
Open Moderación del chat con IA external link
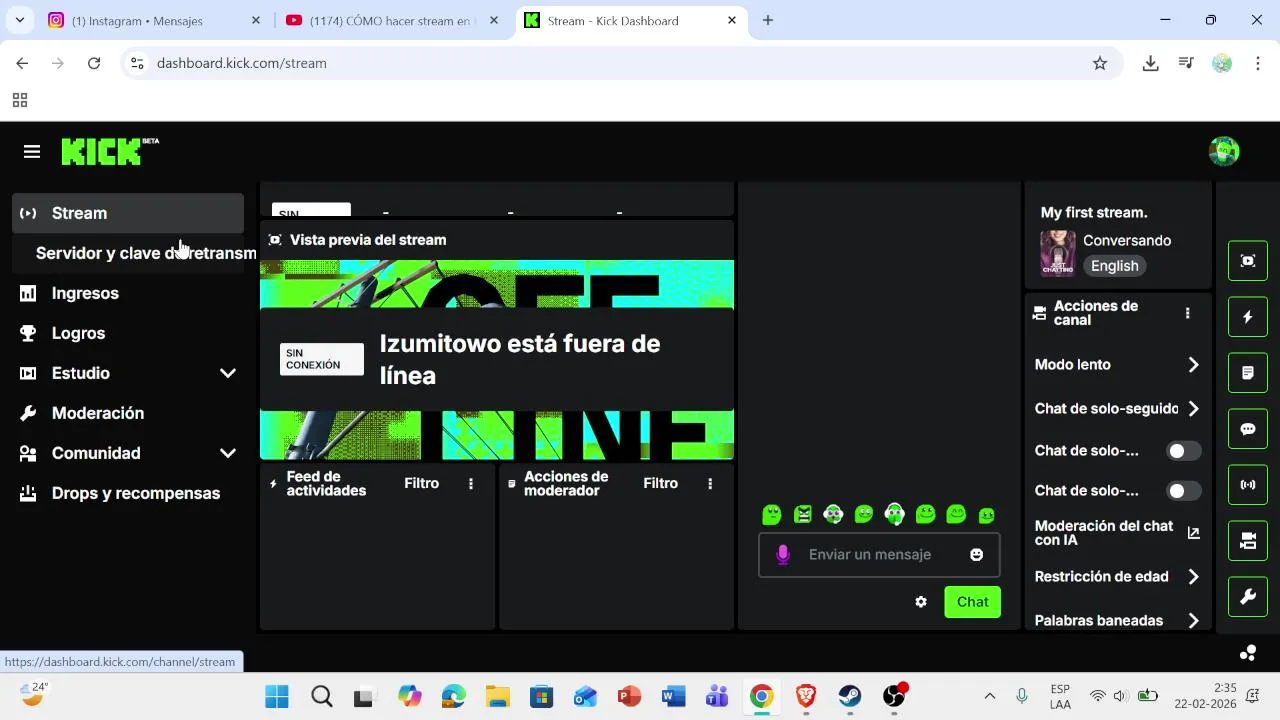click(x=1193, y=533)
